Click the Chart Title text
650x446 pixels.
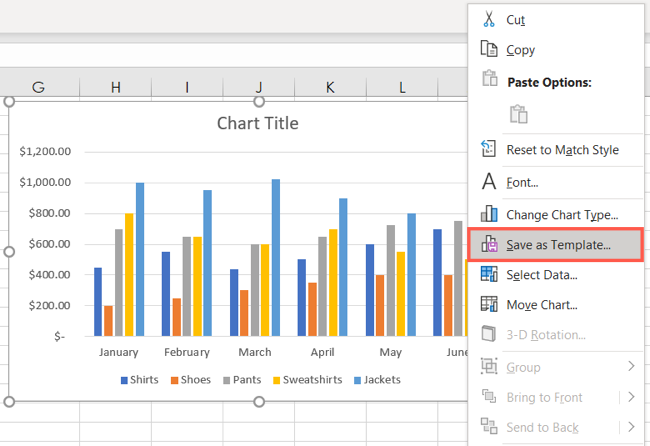pos(257,123)
